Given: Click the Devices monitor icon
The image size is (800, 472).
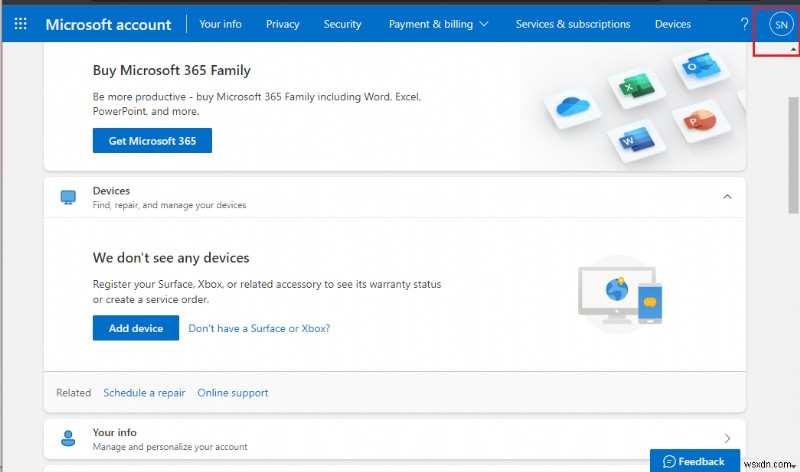Looking at the screenshot, I should pos(68,197).
